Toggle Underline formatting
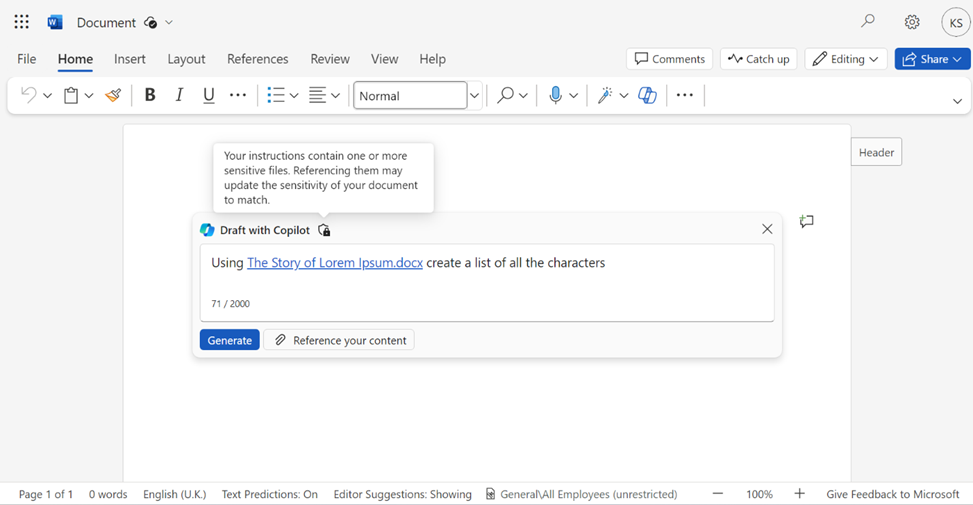This screenshot has height=505, width=973. [208, 95]
